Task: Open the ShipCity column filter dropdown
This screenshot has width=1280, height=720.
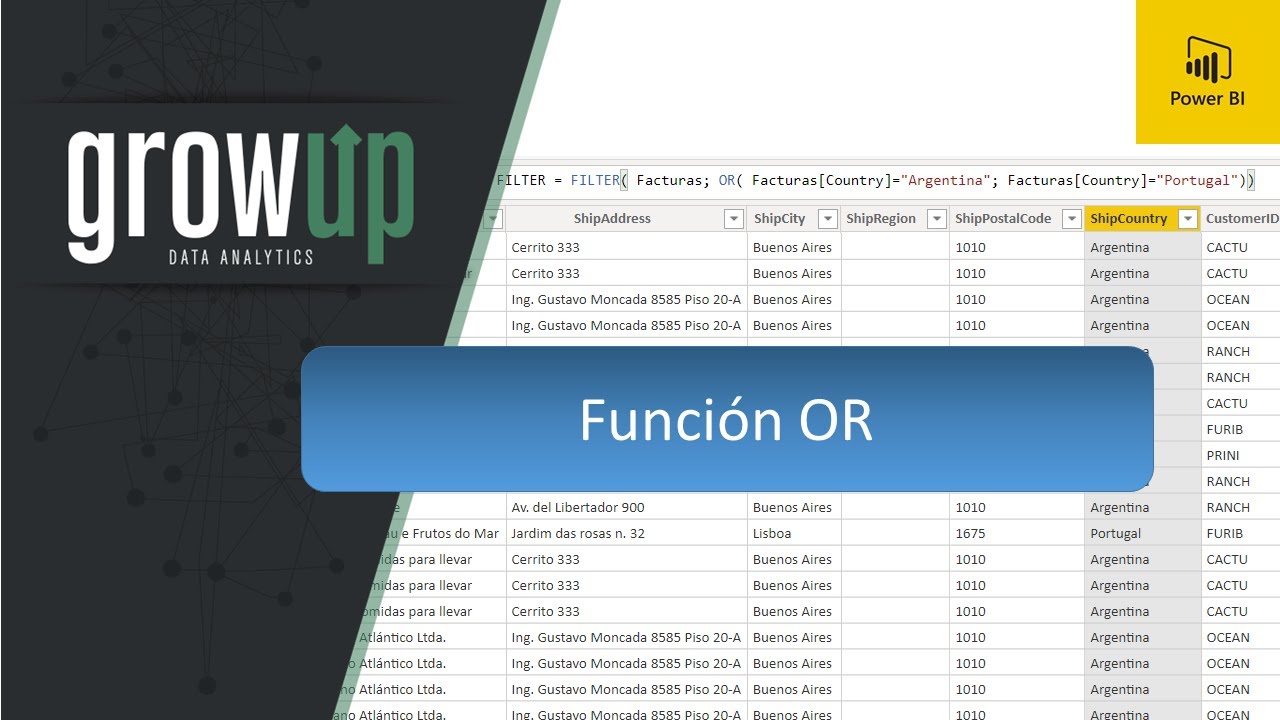Action: pyautogui.click(x=828, y=219)
